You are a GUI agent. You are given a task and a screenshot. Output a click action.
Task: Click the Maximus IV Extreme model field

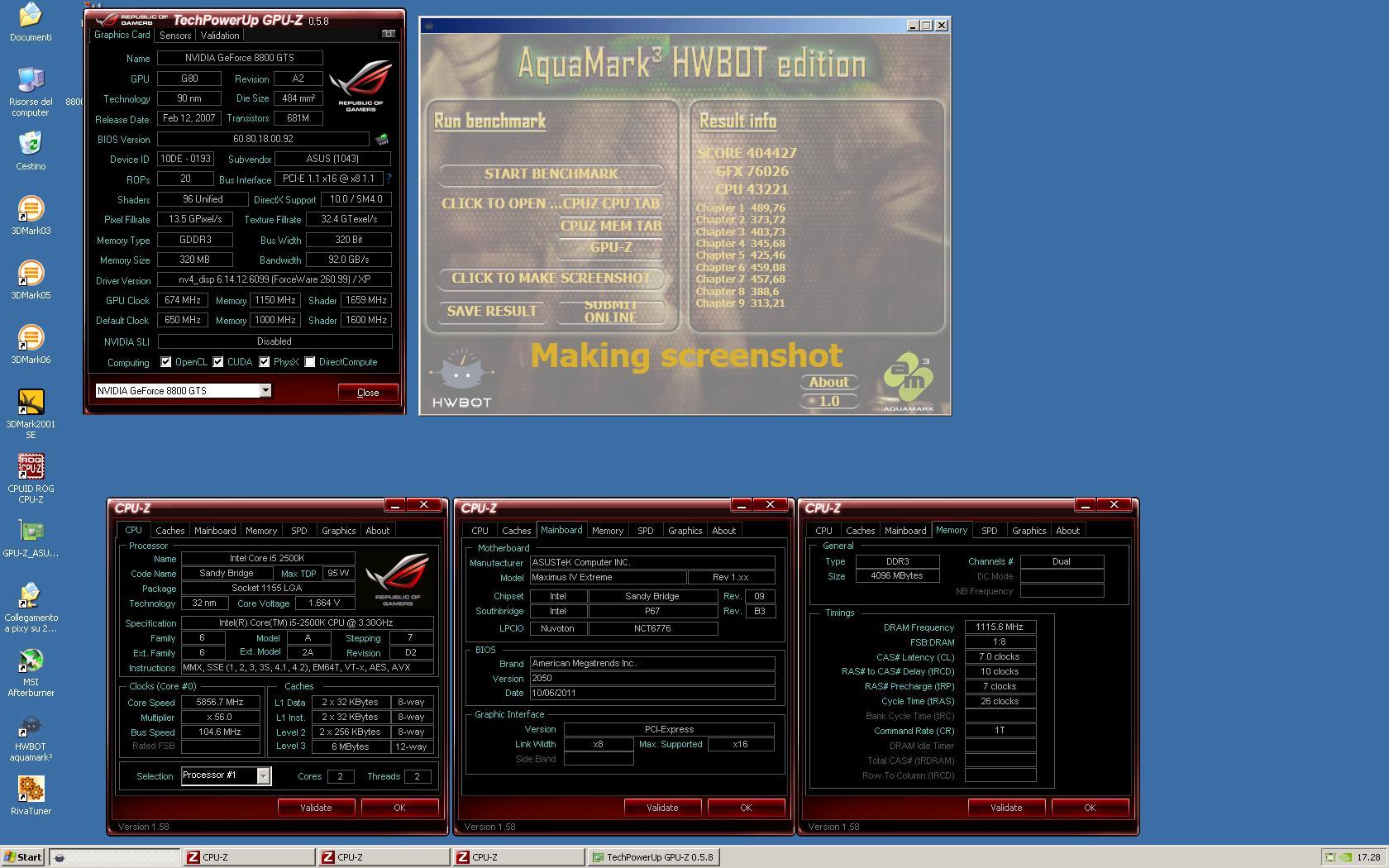[x=608, y=578]
